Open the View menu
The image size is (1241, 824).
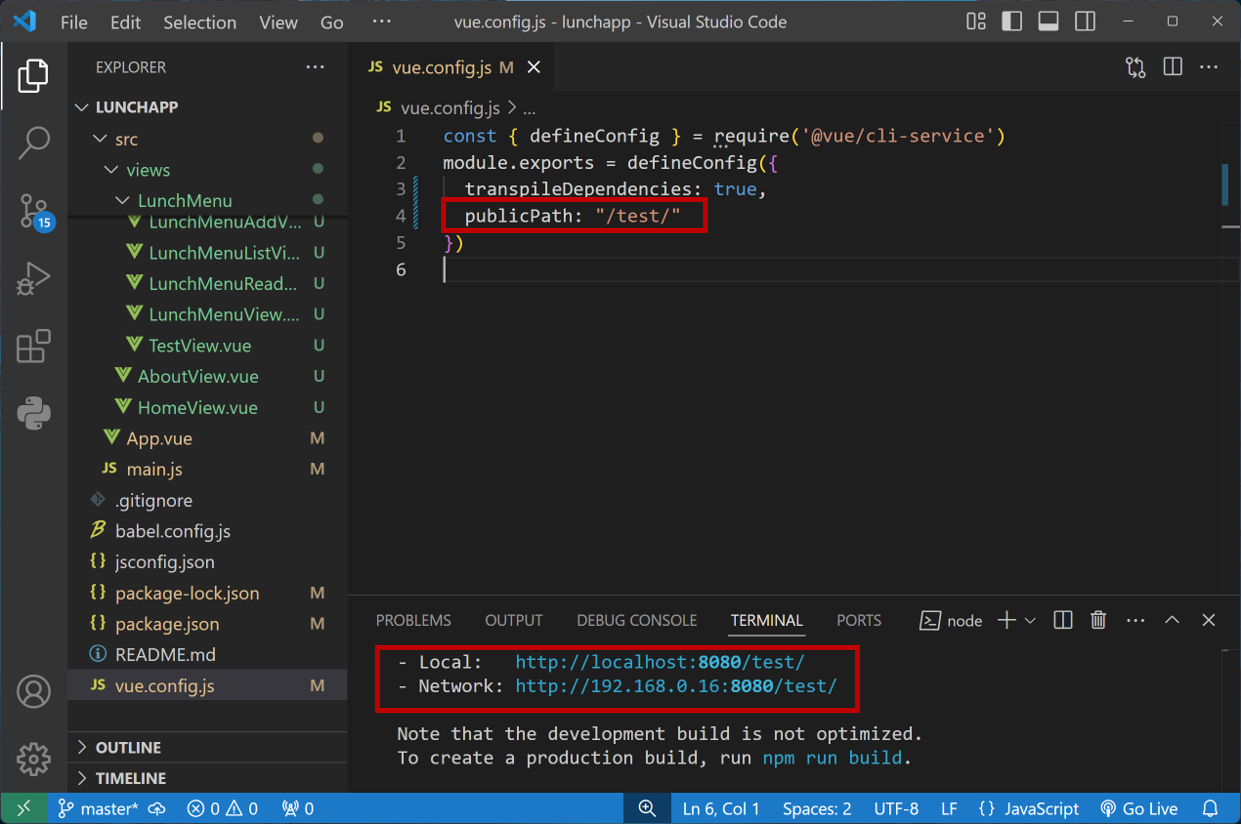pyautogui.click(x=278, y=22)
